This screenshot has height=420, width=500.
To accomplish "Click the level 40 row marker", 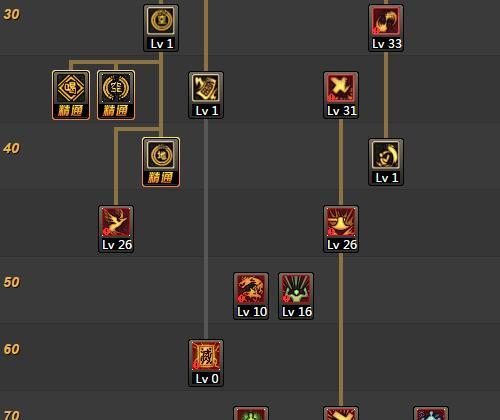I will tap(11, 148).
